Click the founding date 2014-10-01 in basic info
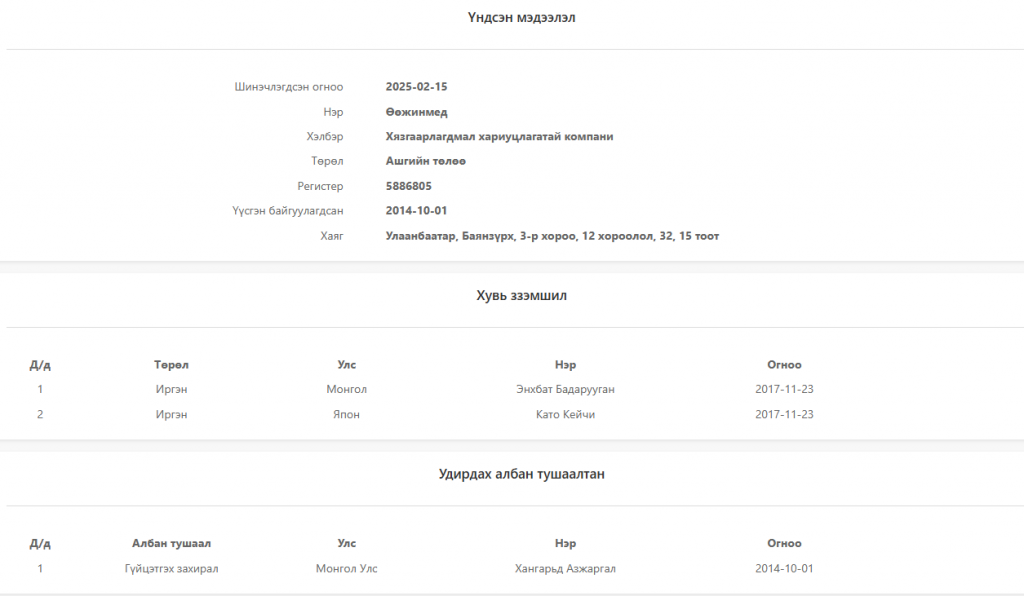 click(417, 211)
